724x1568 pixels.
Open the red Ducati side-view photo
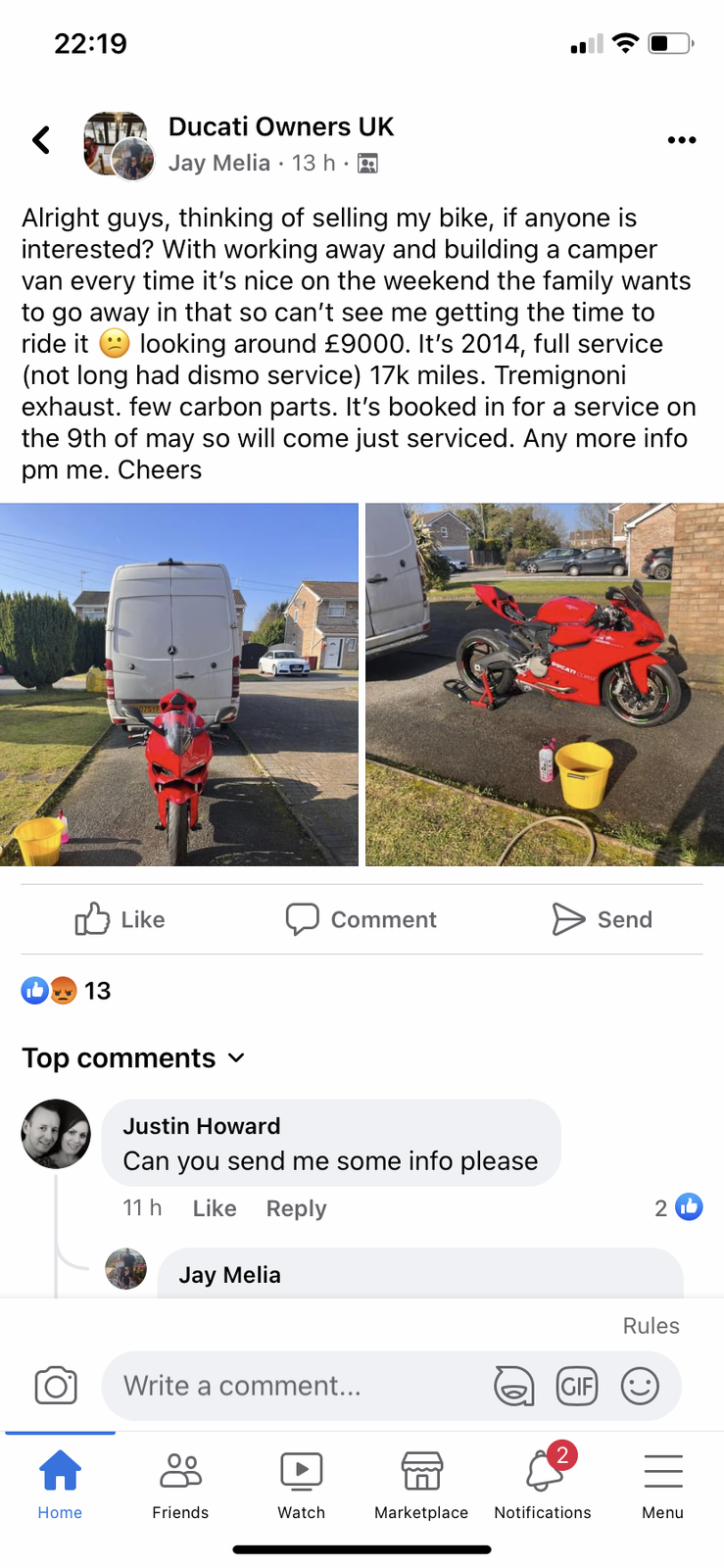(x=545, y=684)
